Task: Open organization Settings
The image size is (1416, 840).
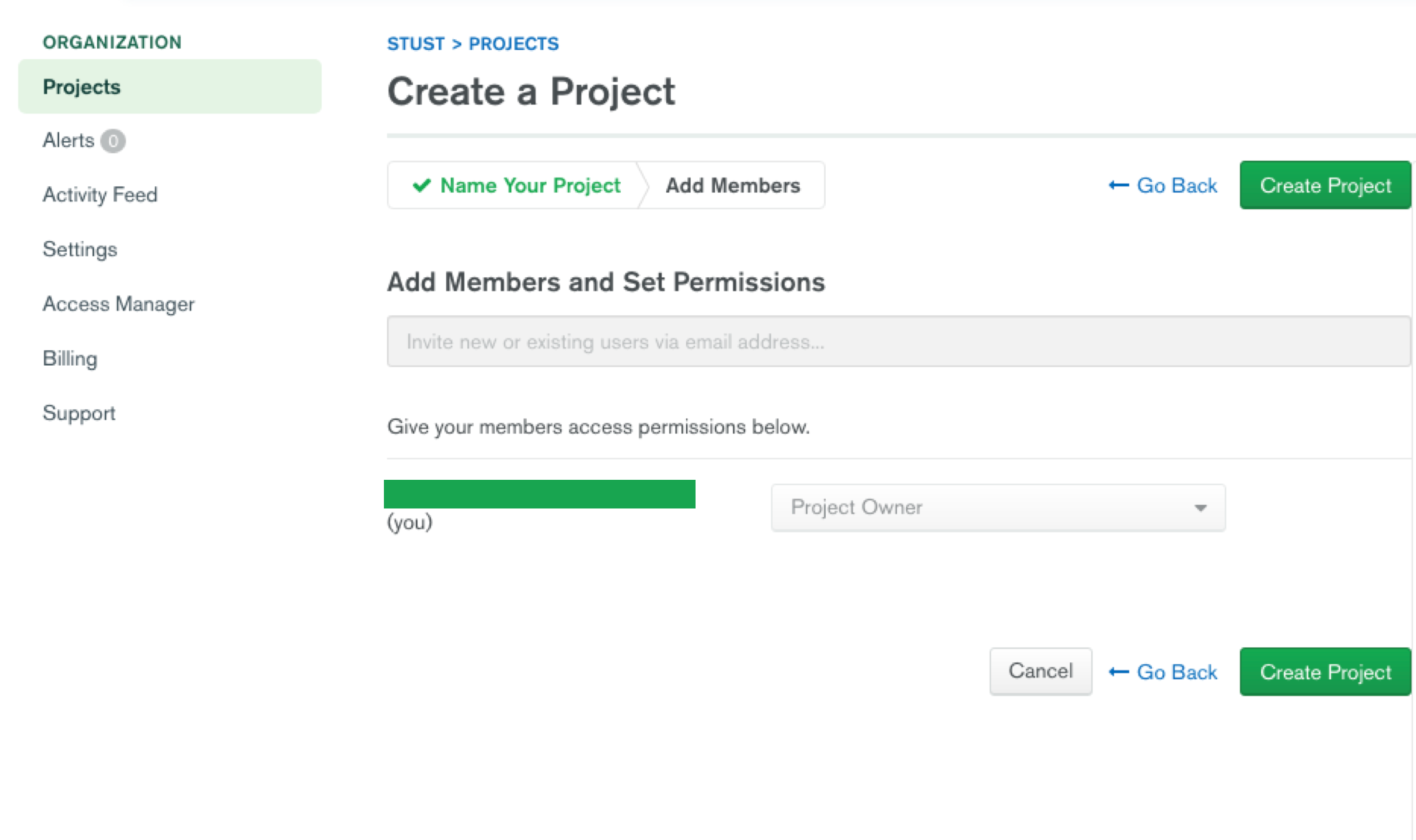Action: pyautogui.click(x=80, y=249)
